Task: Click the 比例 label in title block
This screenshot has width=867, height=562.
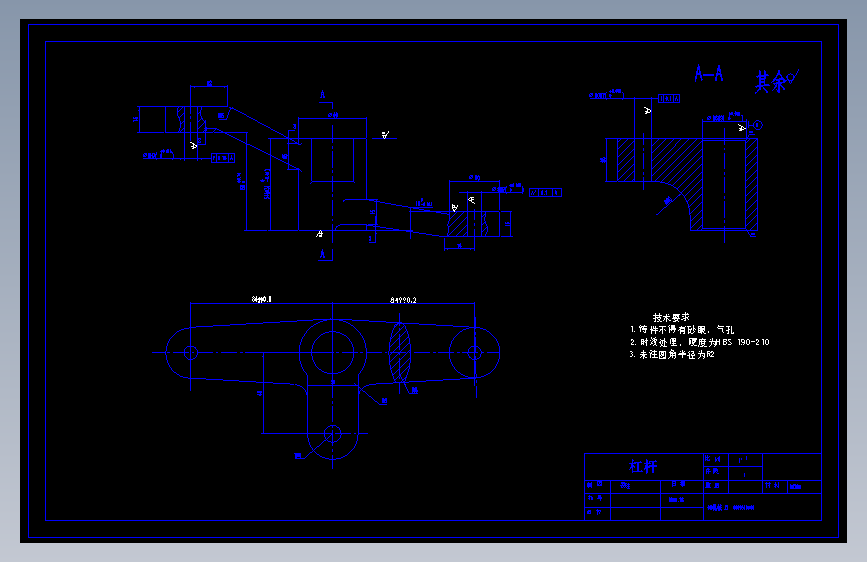Action: [713, 459]
